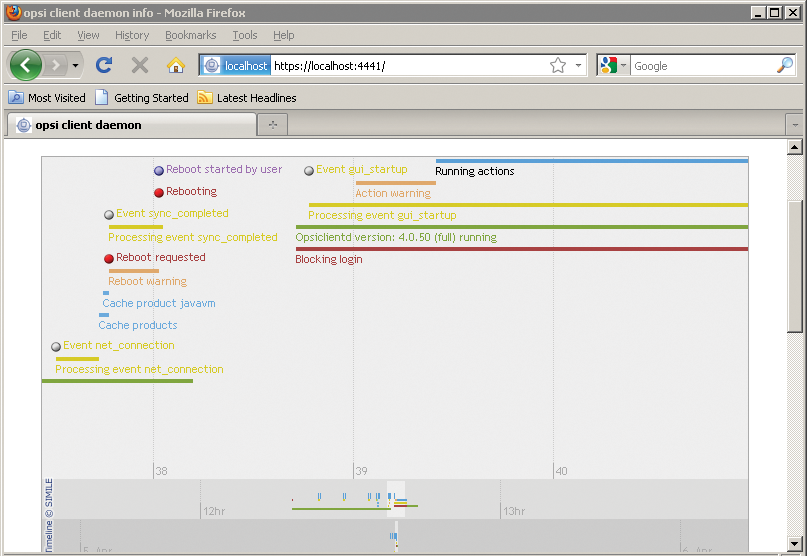Open the Tools menu
Screen dimensions: 807x556
pyautogui.click(x=244, y=35)
